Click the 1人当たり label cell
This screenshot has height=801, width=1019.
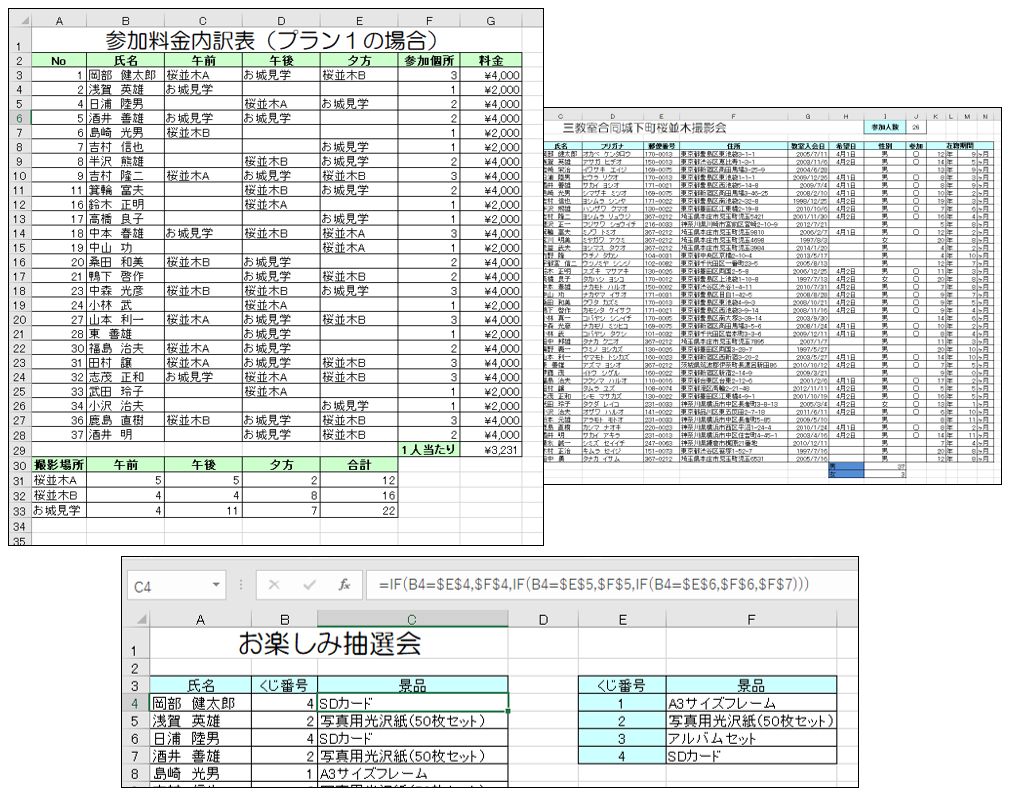tap(429, 450)
